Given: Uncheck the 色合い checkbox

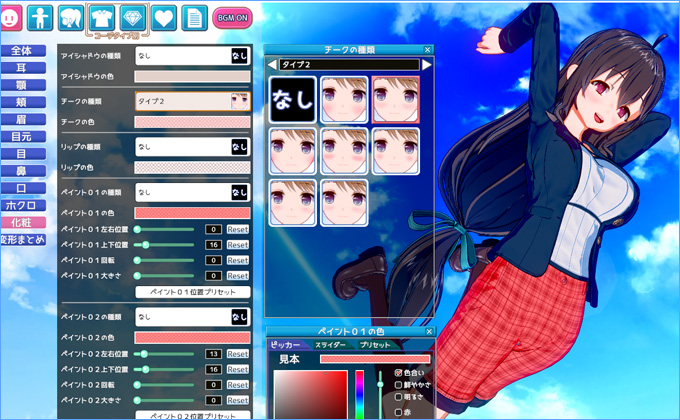Looking at the screenshot, I should coord(399,372).
